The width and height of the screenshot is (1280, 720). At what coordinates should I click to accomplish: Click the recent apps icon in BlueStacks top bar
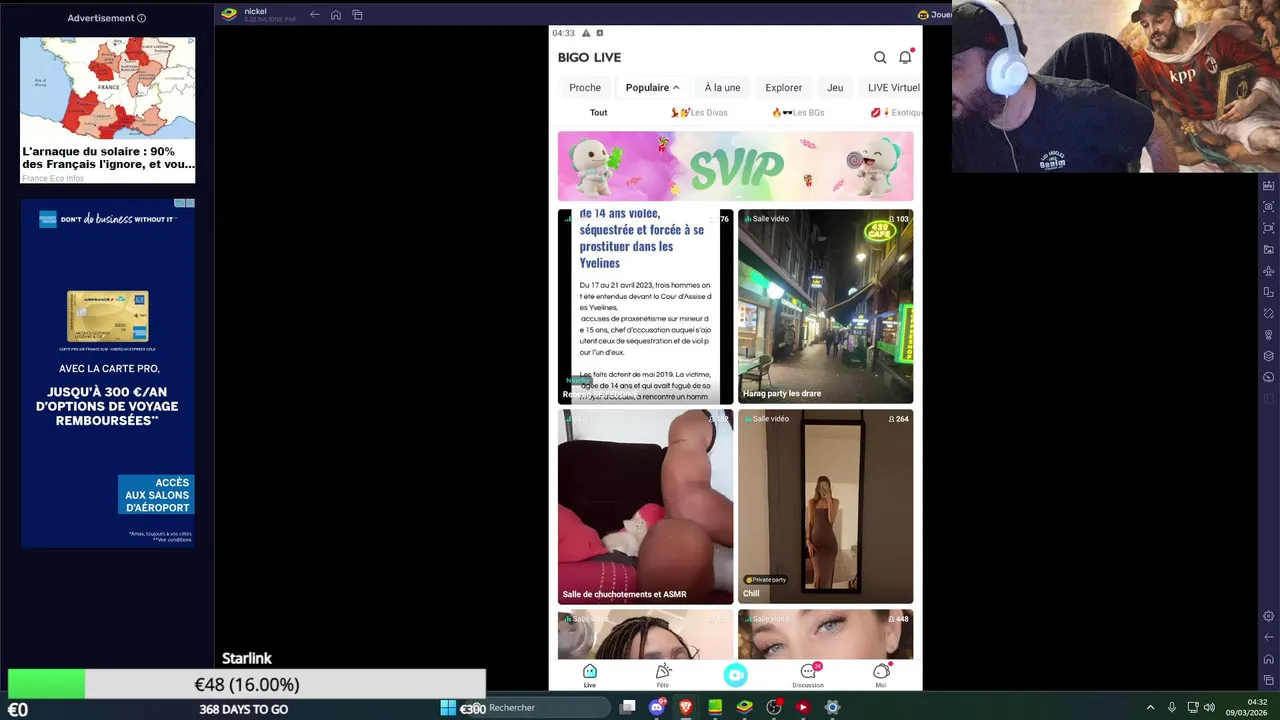[x=357, y=14]
